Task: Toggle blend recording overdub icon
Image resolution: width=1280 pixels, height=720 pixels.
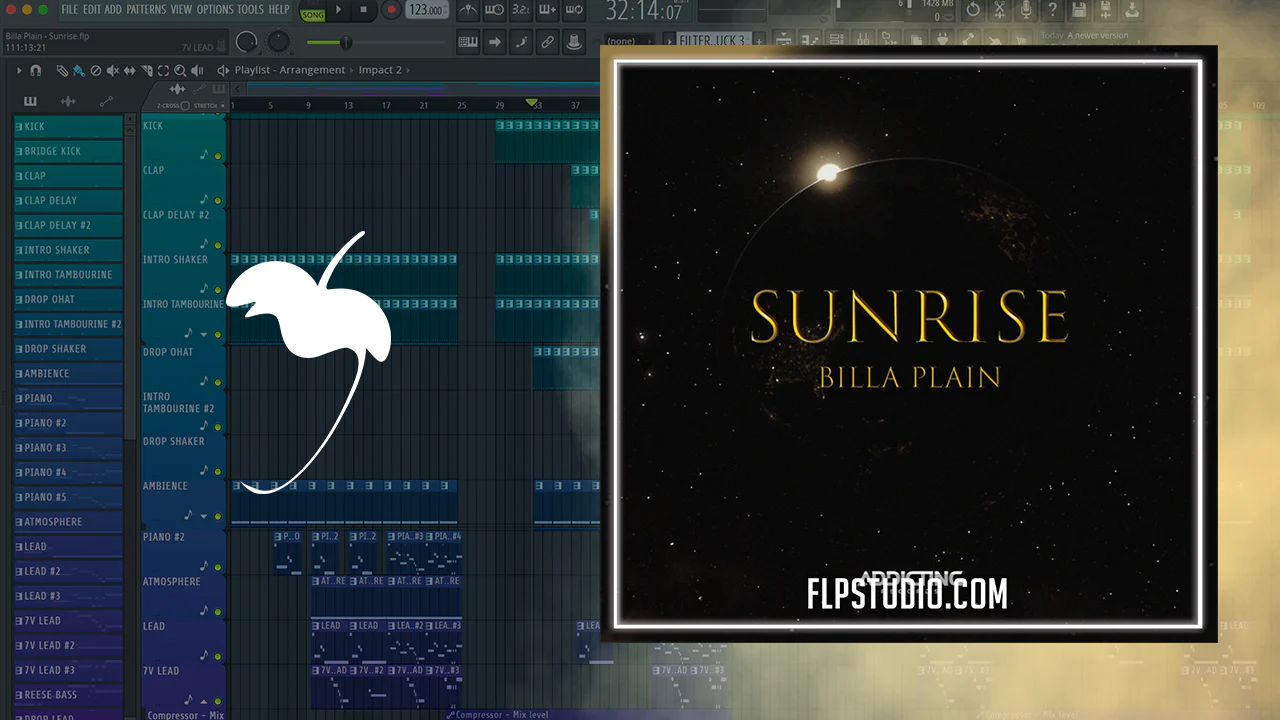Action: [547, 10]
